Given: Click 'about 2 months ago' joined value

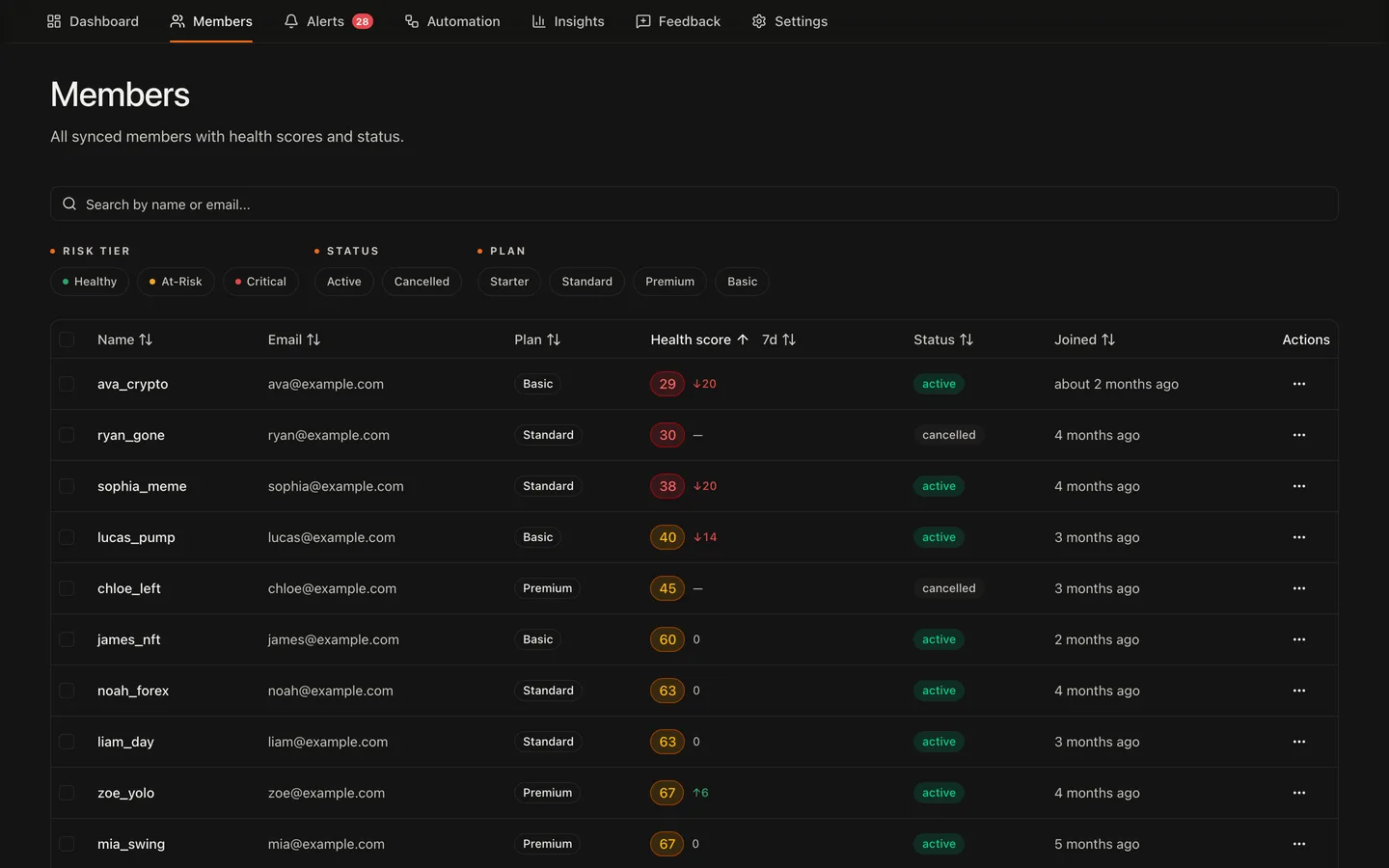Looking at the screenshot, I should coord(1116,384).
